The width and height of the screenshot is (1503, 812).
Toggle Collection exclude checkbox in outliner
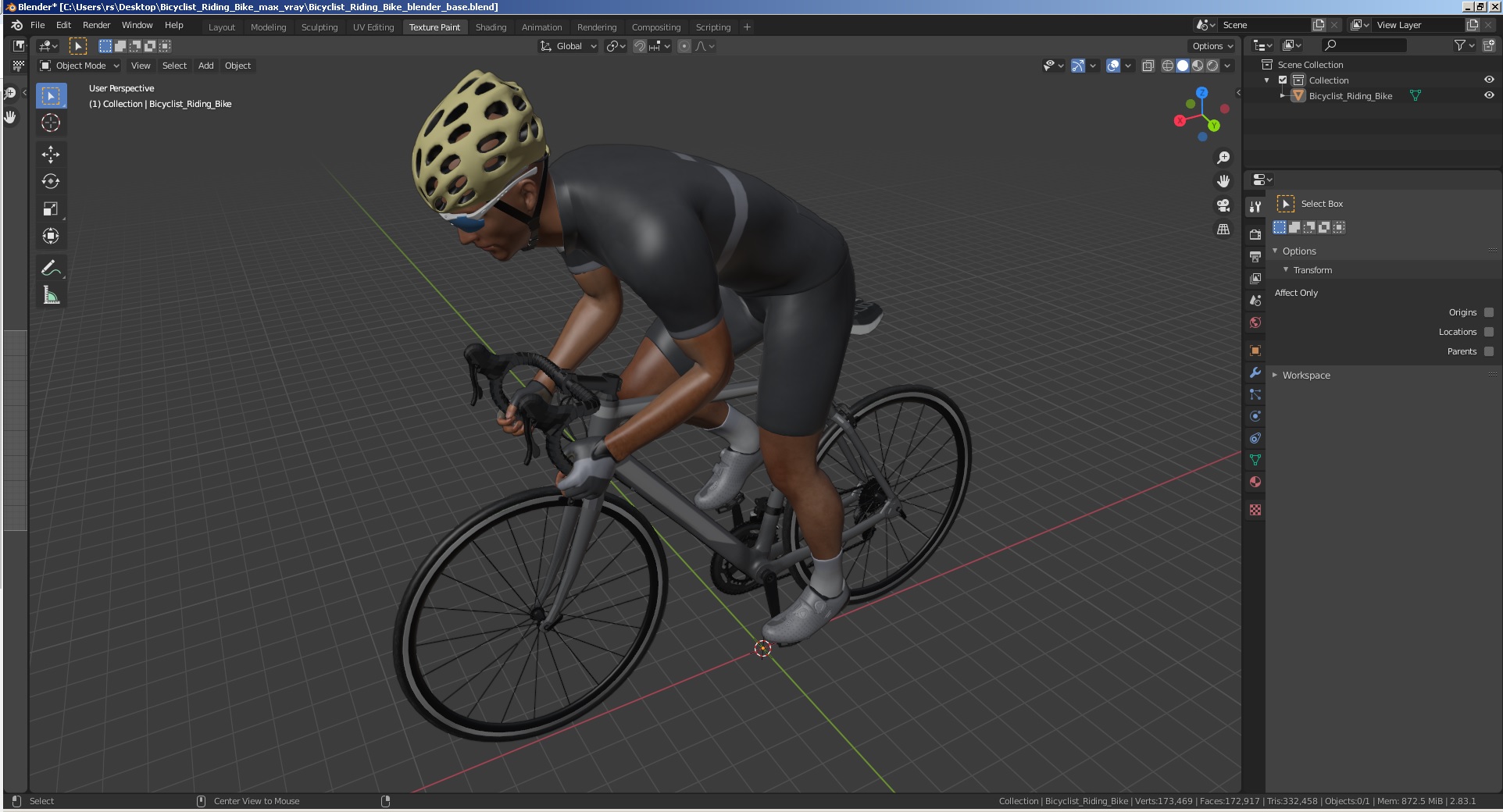[1283, 80]
